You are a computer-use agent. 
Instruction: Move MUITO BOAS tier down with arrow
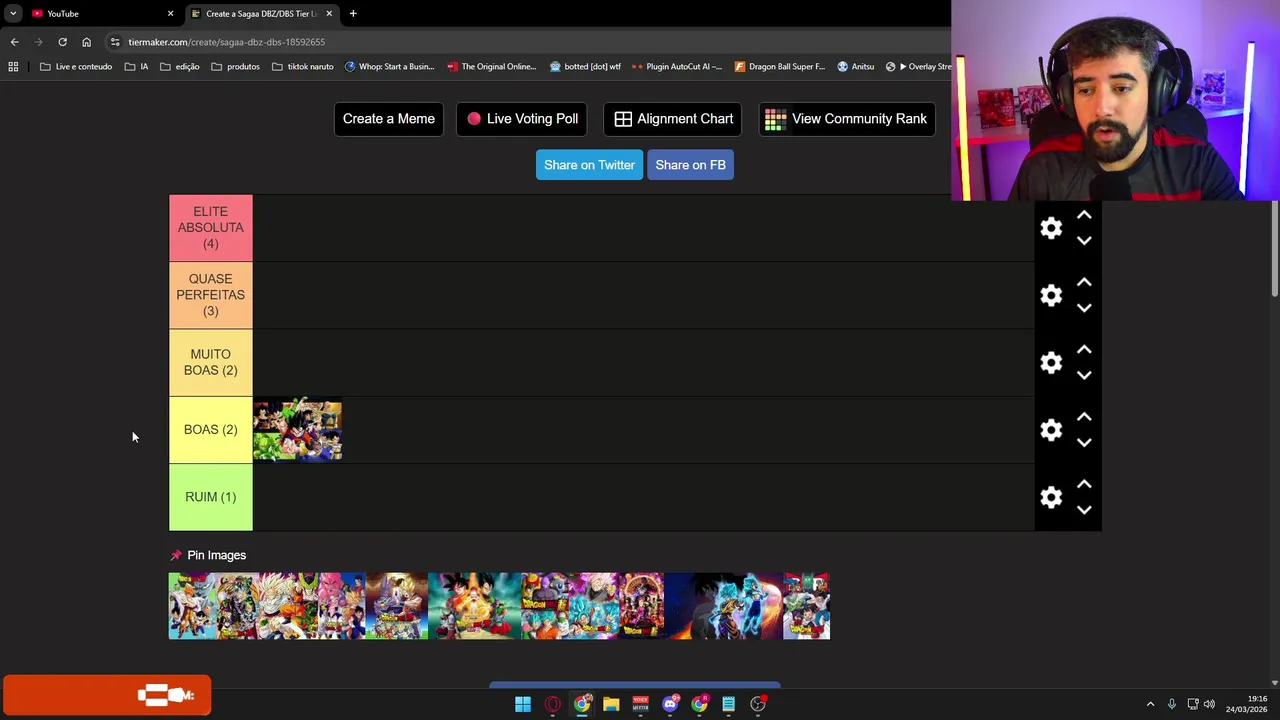click(1084, 375)
